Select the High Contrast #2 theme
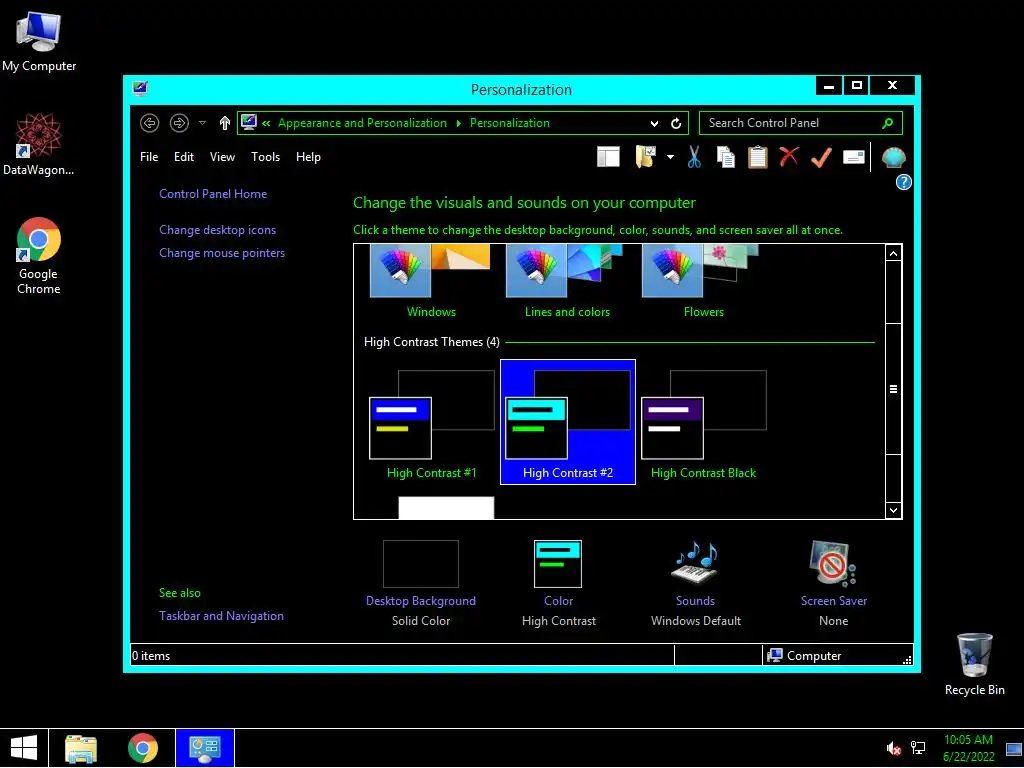1024x768 pixels. [568, 423]
